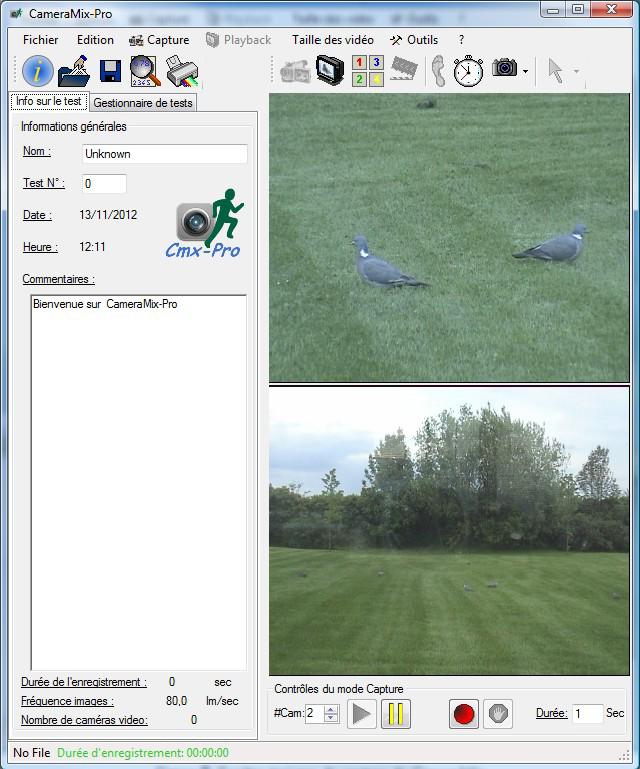The height and width of the screenshot is (769, 640).
Task: Click the footprint icon
Action: [x=438, y=71]
